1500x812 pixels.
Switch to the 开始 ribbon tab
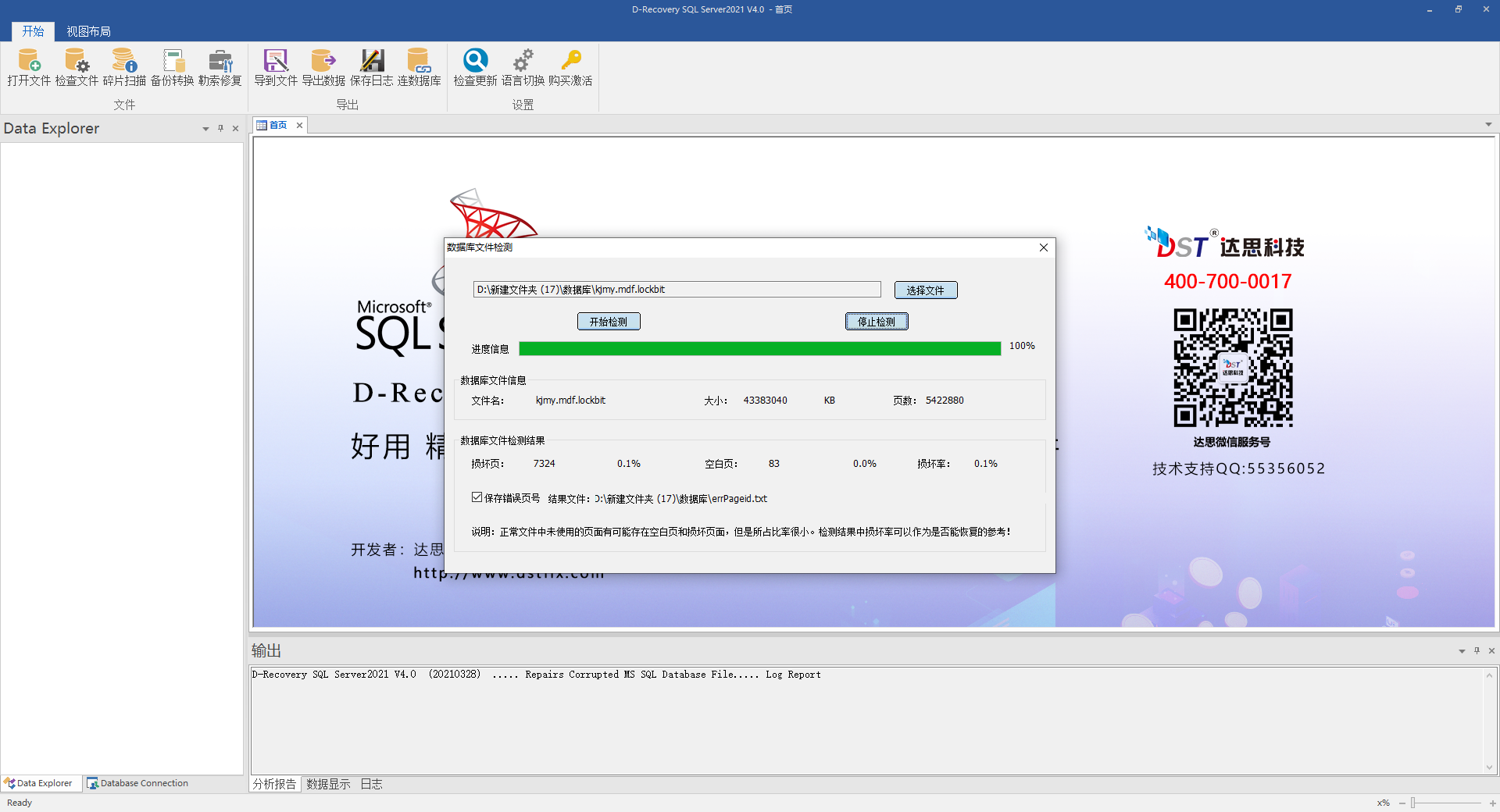33,31
